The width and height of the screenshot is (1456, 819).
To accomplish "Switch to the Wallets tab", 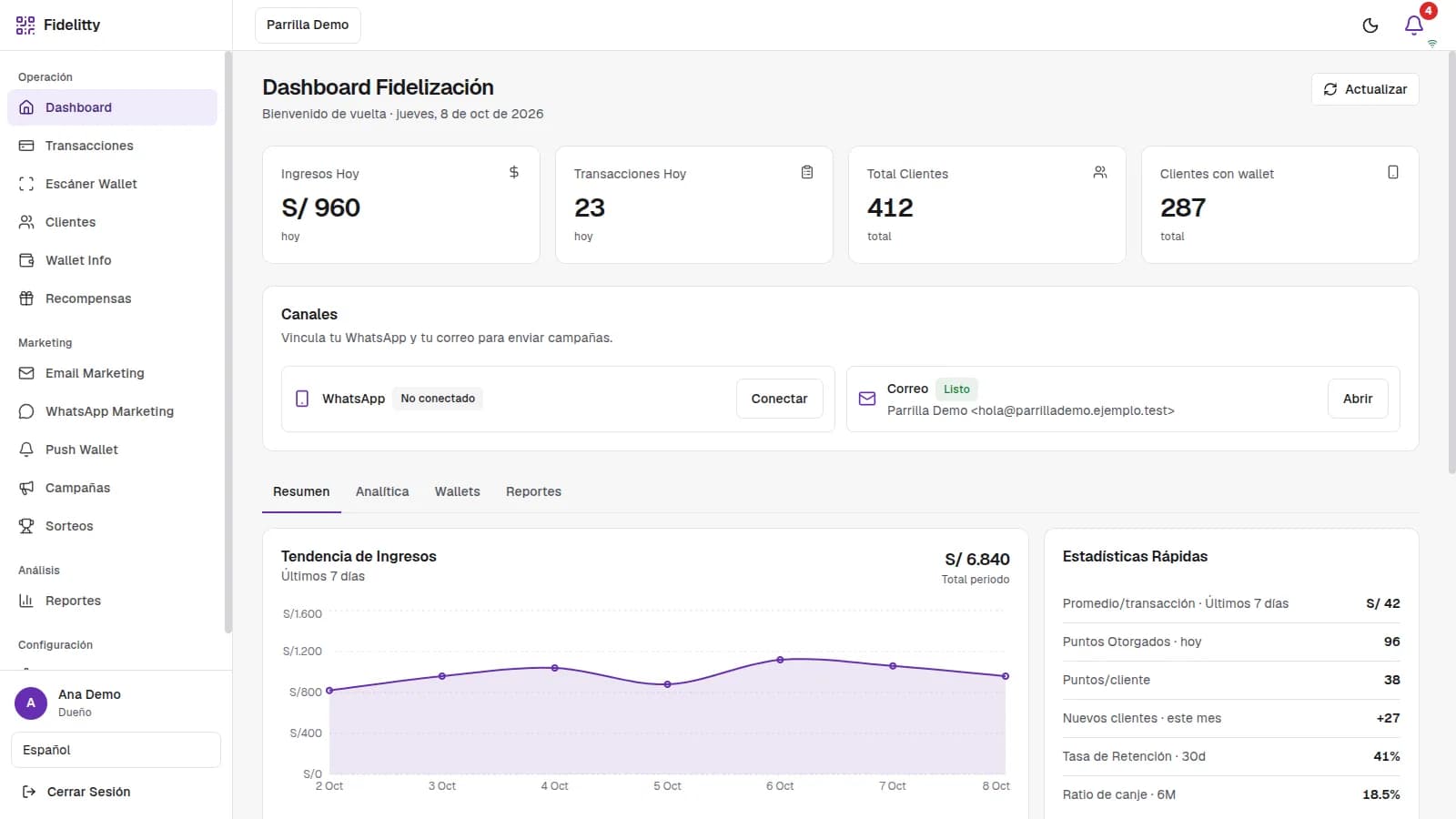I will [457, 491].
